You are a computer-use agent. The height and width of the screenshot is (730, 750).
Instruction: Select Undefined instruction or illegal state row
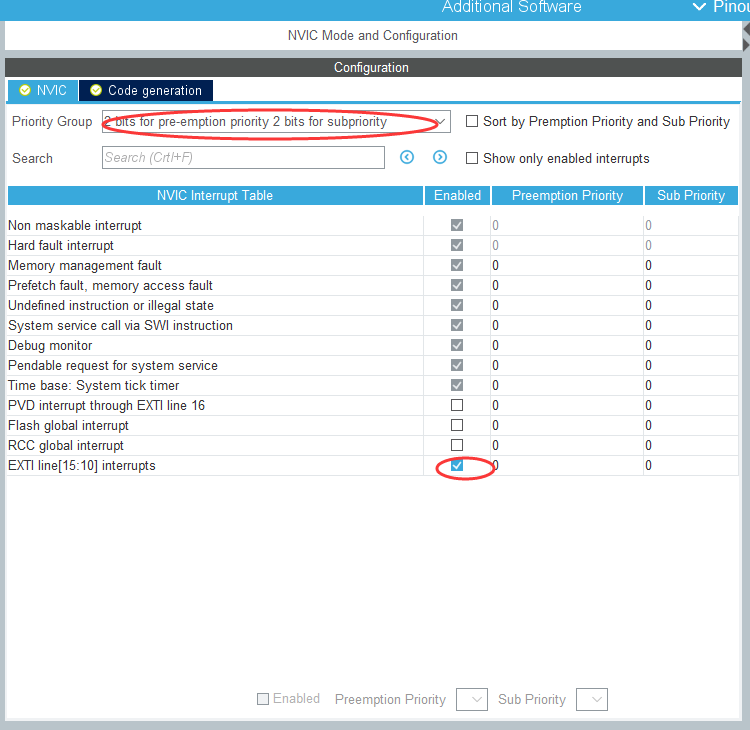tap(373, 305)
